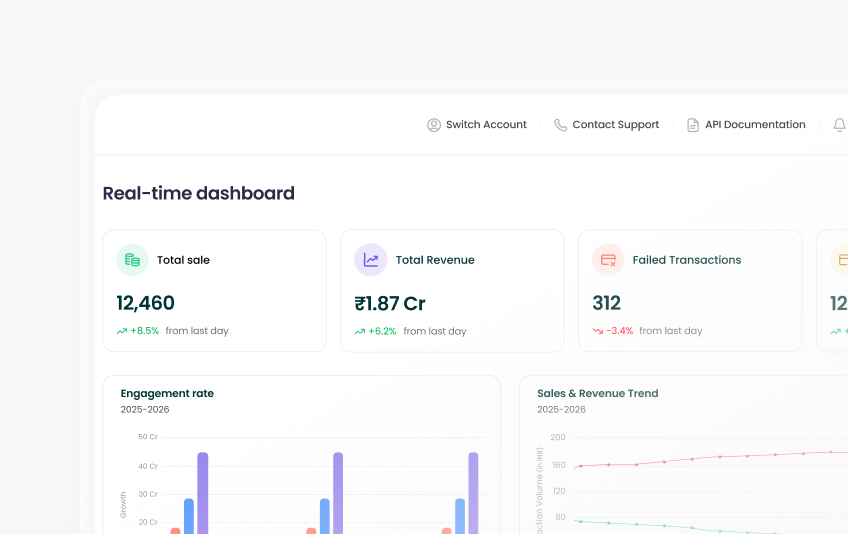Image resolution: width=848 pixels, height=534 pixels.
Task: Click the Real-time dashboard heading
Action: tap(198, 193)
